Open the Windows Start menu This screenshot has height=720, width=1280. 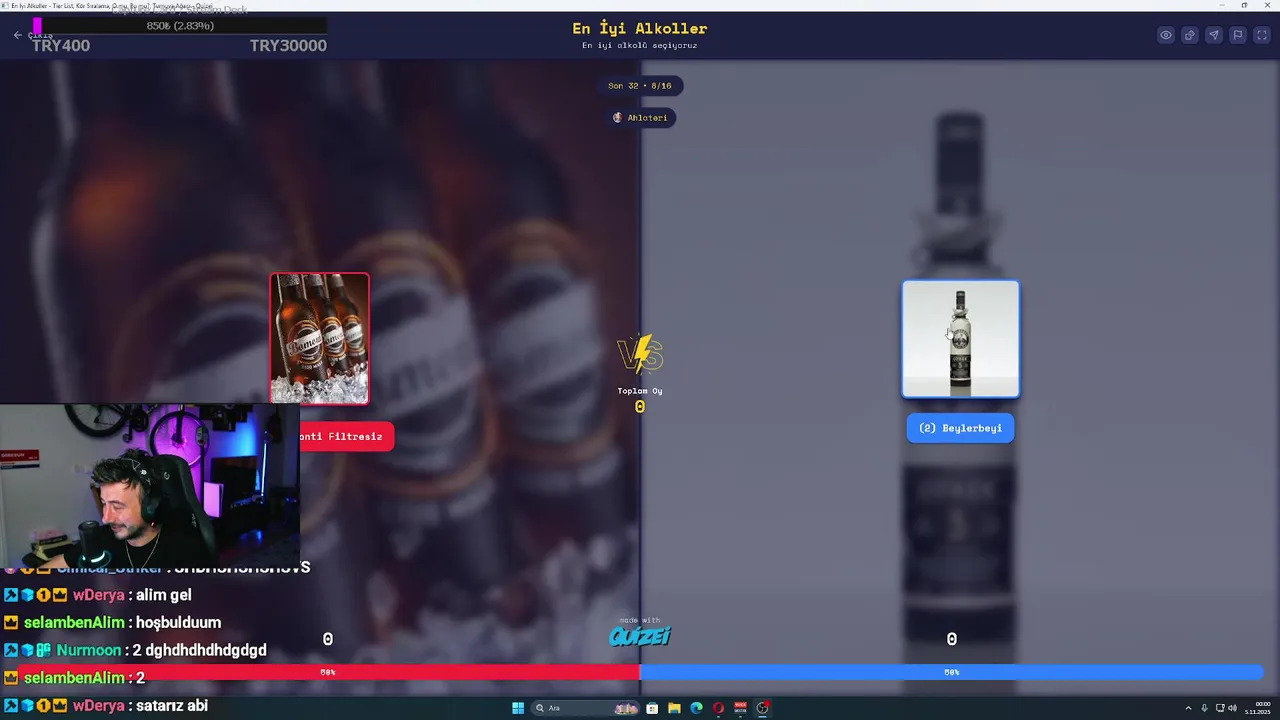point(518,708)
